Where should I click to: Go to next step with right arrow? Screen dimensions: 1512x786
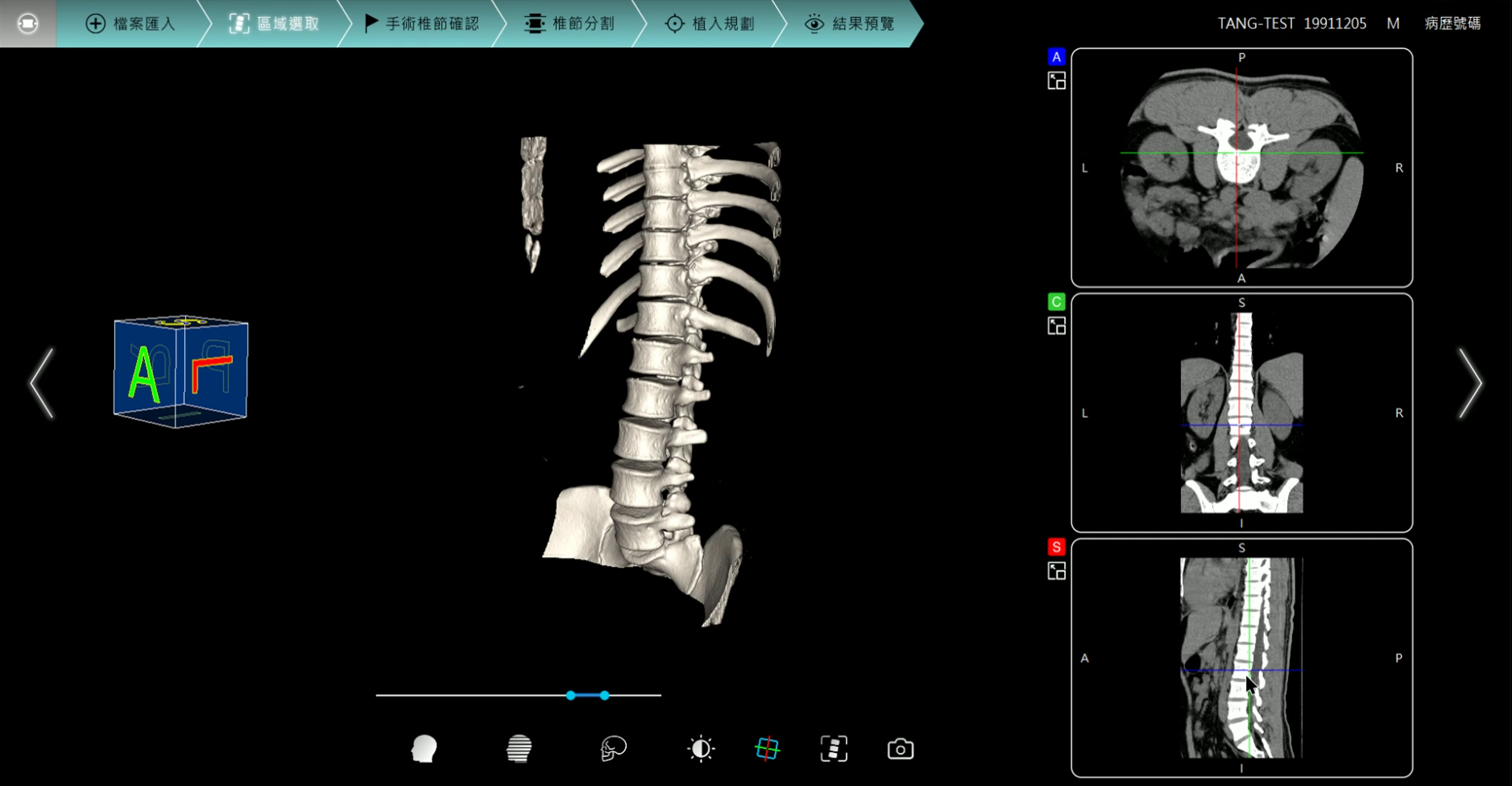(x=1470, y=383)
